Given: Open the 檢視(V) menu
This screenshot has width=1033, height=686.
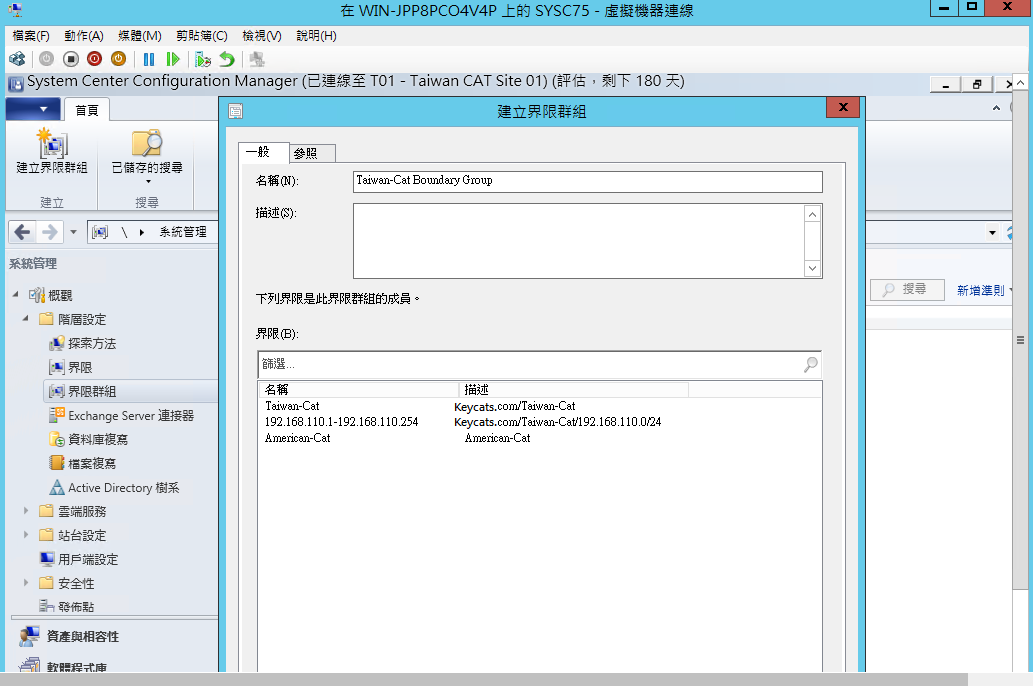Looking at the screenshot, I should (262, 36).
